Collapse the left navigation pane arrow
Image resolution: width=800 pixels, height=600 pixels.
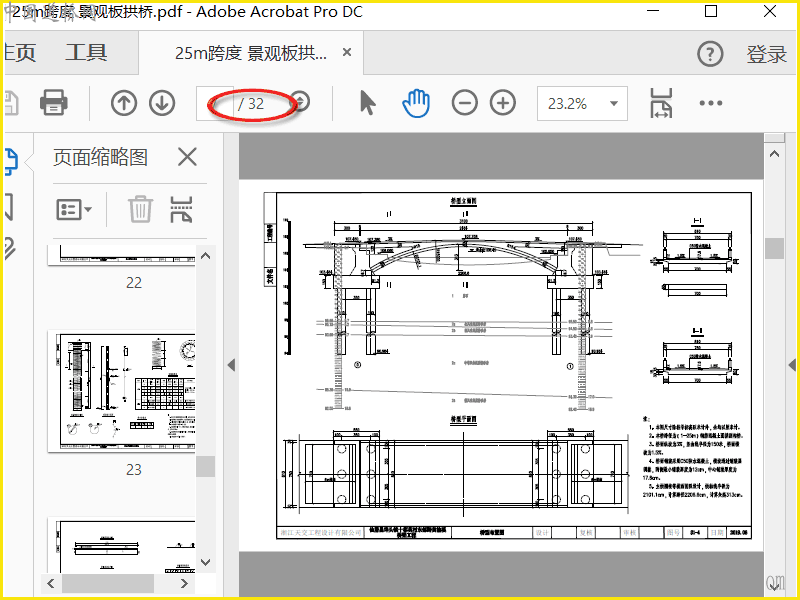tap(231, 365)
